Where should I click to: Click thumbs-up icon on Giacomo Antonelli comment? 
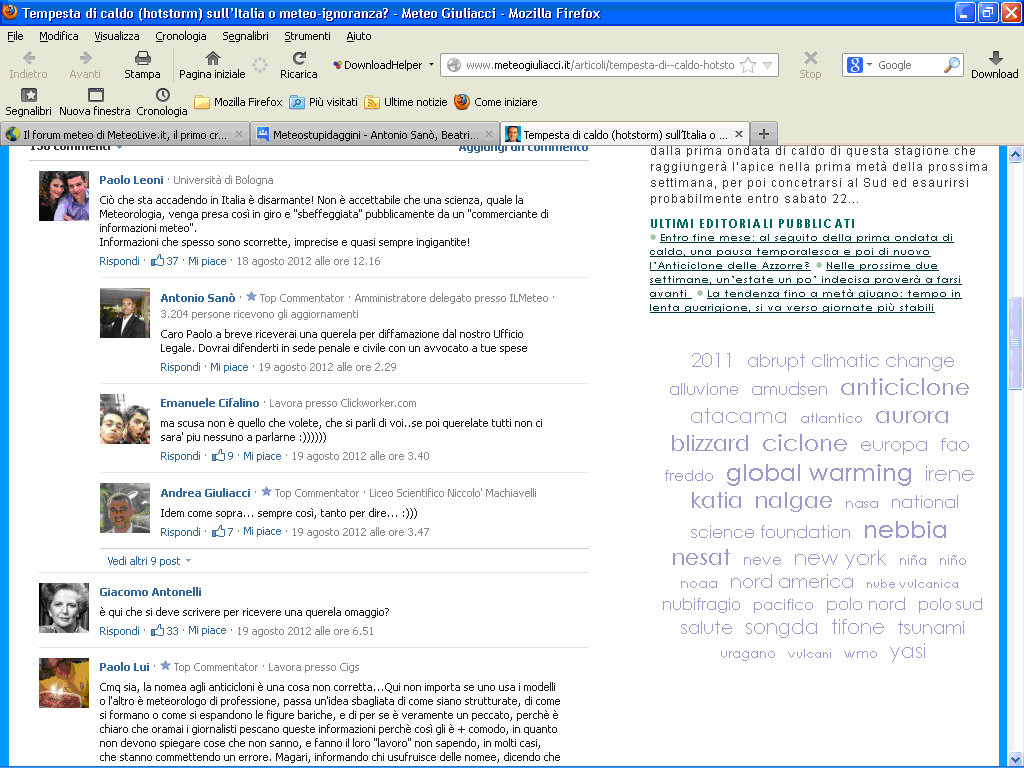(x=157, y=630)
